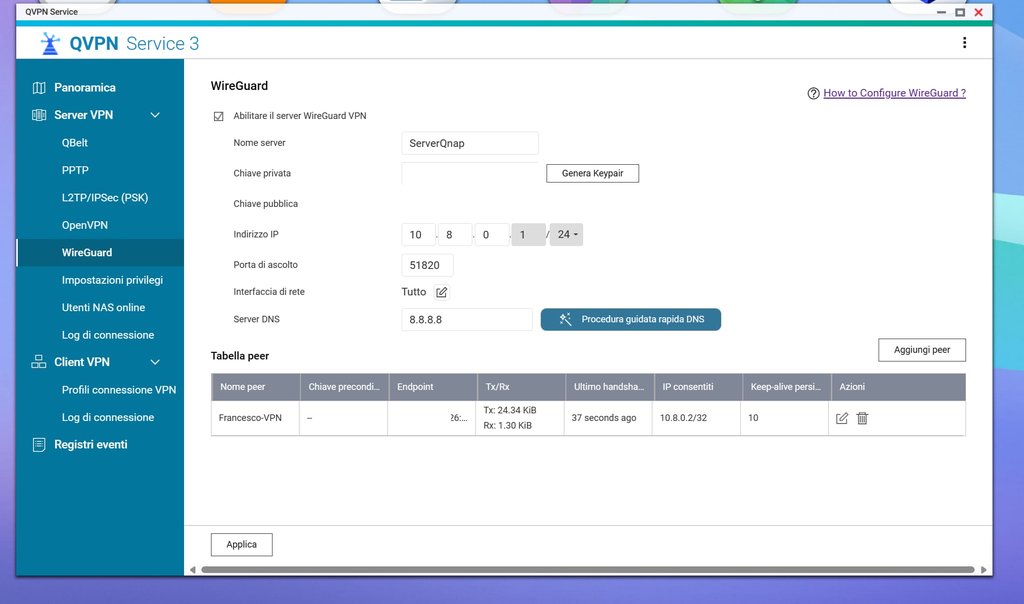
Task: Open the subnet mask 24 dropdown
Action: (567, 235)
